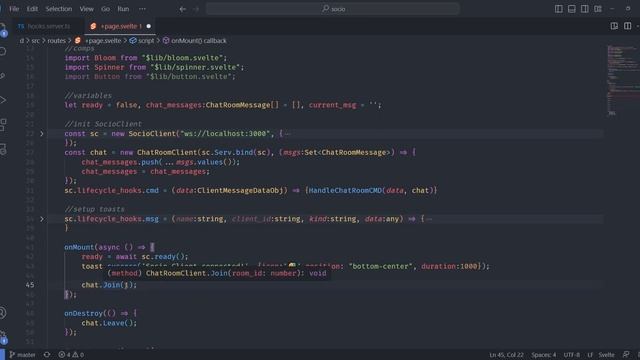The width and height of the screenshot is (640, 360).
Task: Click the onDestroy function name
Action: coord(84,313)
